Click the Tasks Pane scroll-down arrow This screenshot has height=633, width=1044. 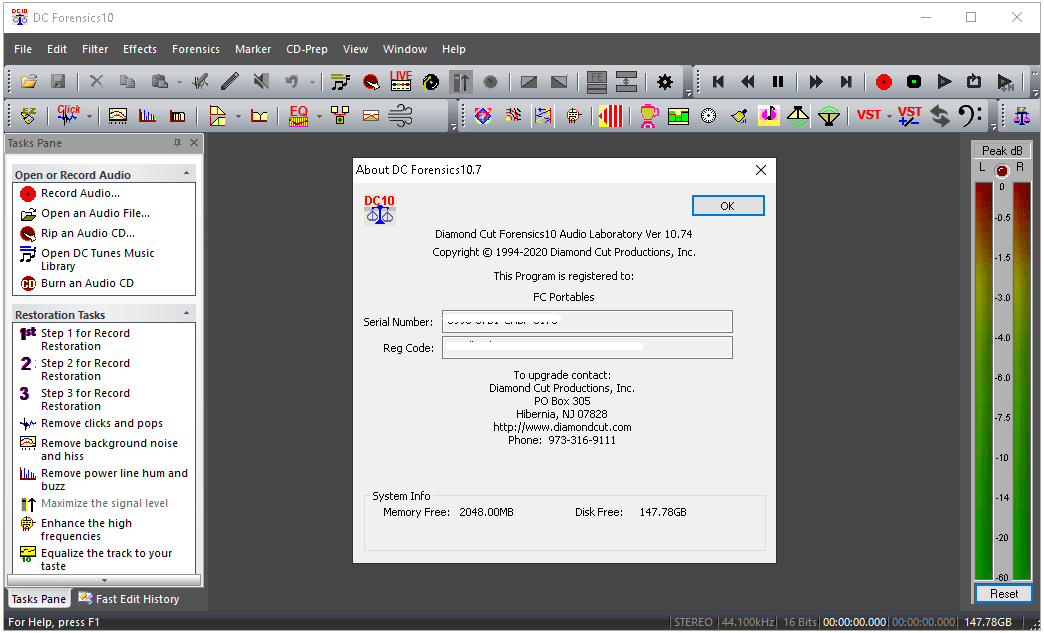pos(104,580)
